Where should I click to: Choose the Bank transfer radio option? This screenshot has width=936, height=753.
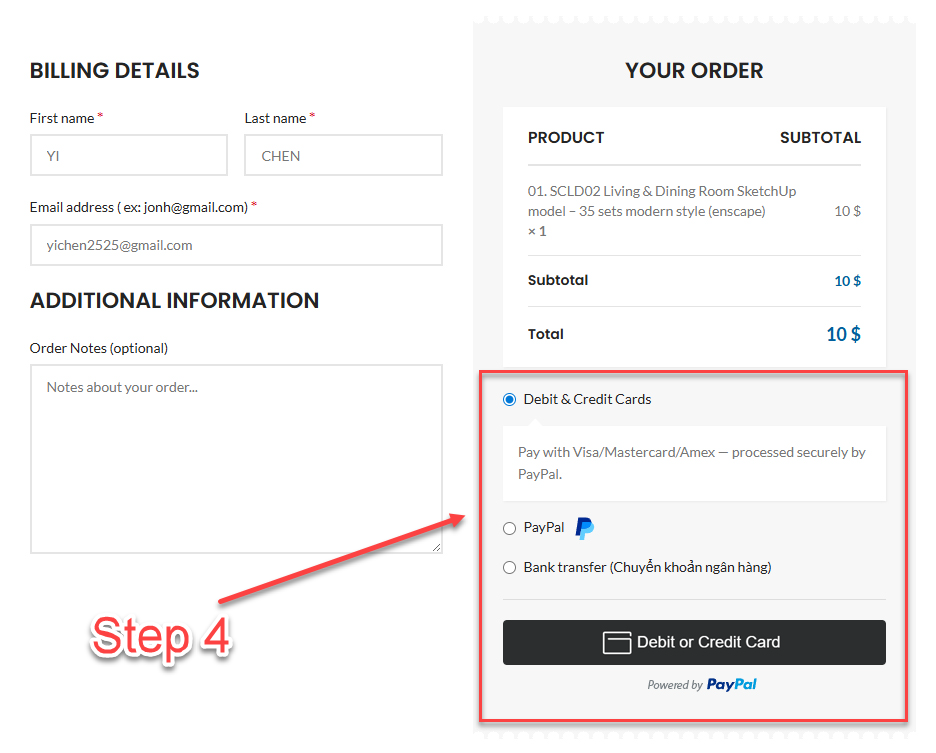click(x=509, y=567)
